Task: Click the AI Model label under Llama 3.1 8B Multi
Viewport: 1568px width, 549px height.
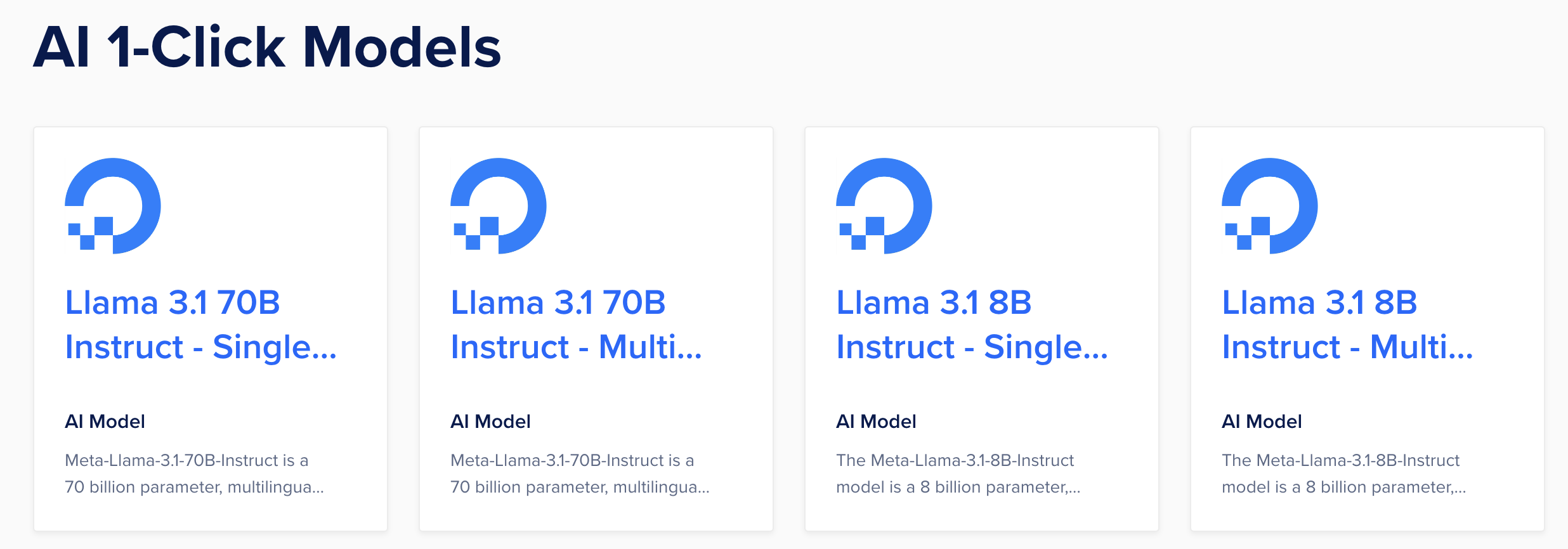Action: point(1262,422)
